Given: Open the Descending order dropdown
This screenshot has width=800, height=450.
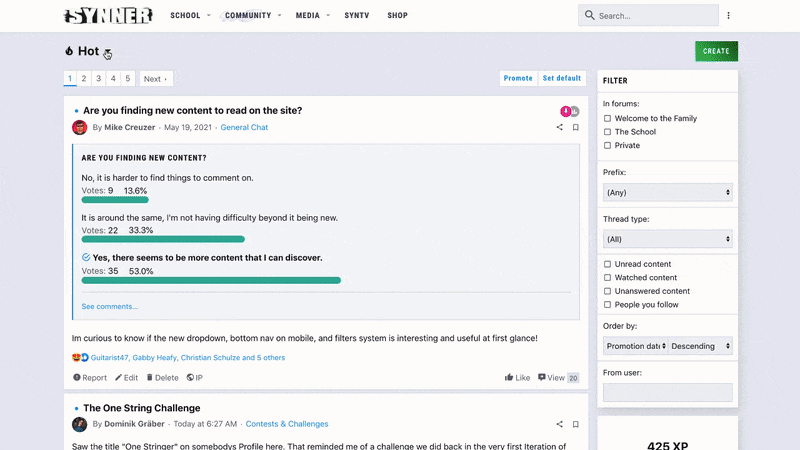Looking at the screenshot, I should click(700, 346).
